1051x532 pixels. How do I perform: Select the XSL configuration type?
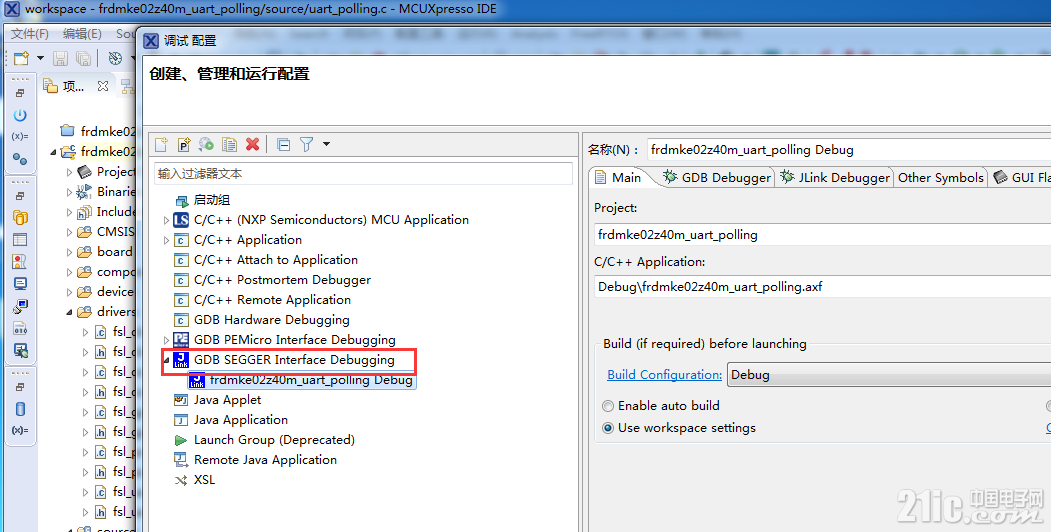tap(204, 480)
